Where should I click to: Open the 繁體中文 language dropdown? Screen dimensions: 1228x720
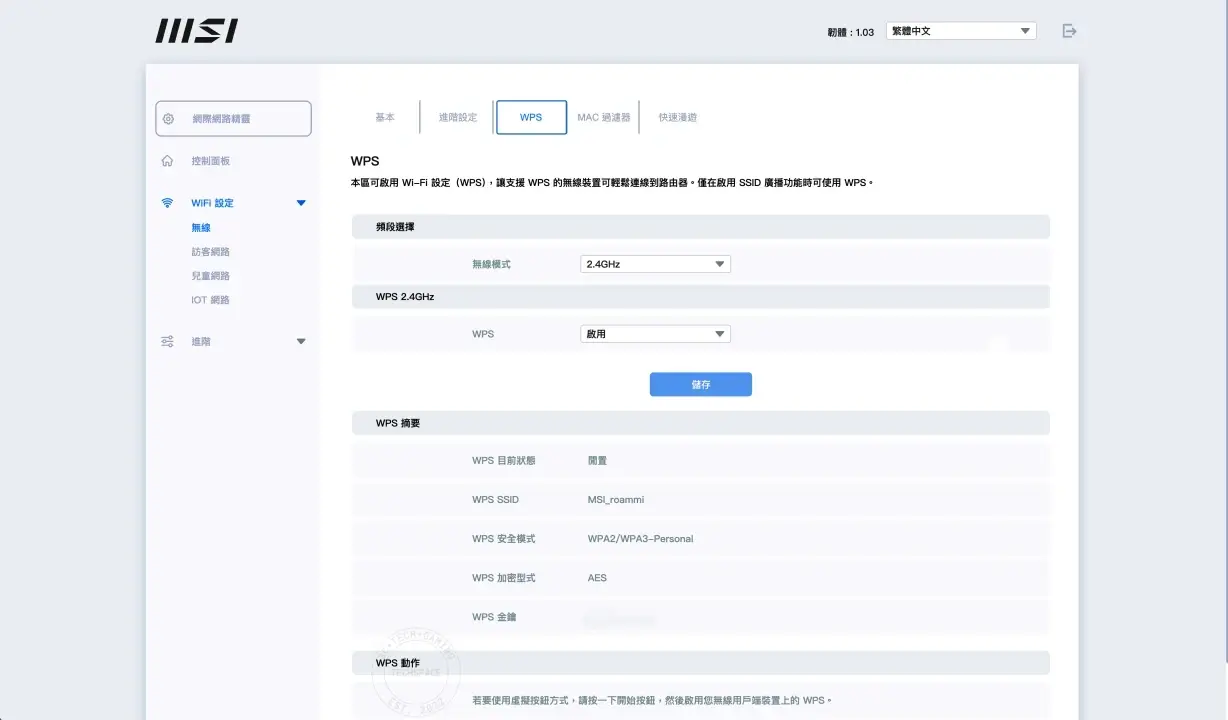[x=960, y=31]
